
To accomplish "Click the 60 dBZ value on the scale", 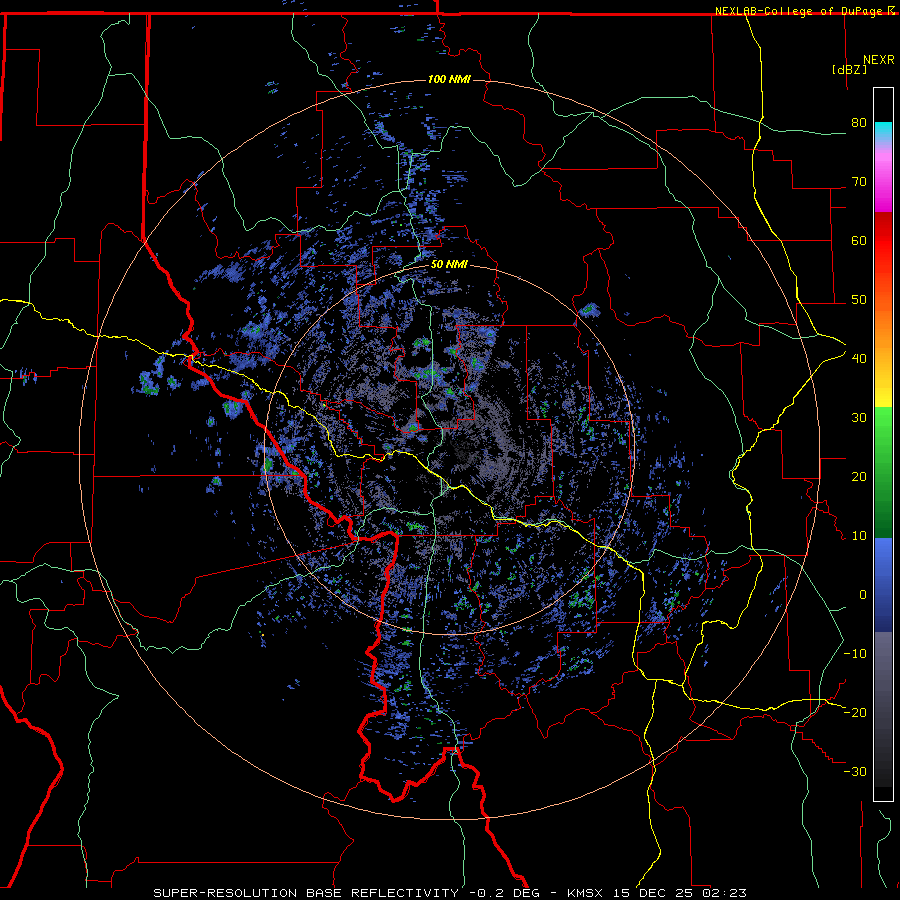I will point(859,240).
